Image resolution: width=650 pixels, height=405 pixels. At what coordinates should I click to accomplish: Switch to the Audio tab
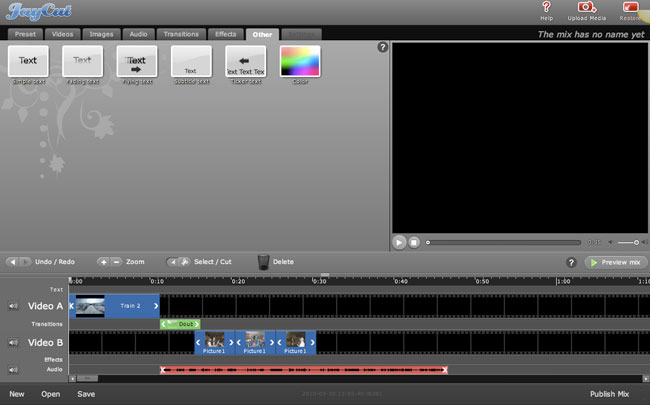138,34
